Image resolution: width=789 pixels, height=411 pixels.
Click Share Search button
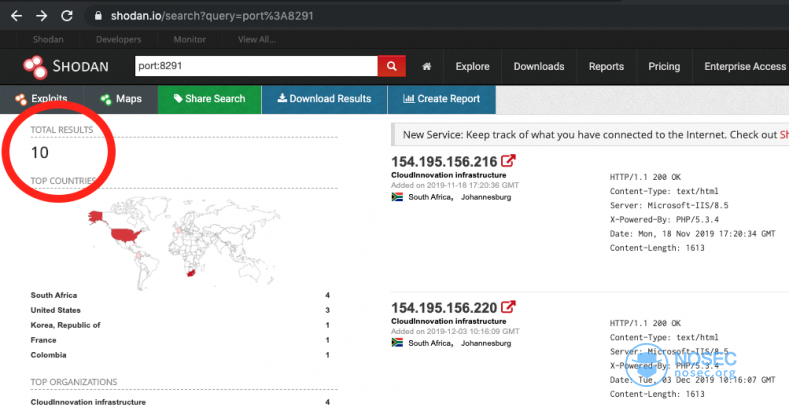point(210,99)
